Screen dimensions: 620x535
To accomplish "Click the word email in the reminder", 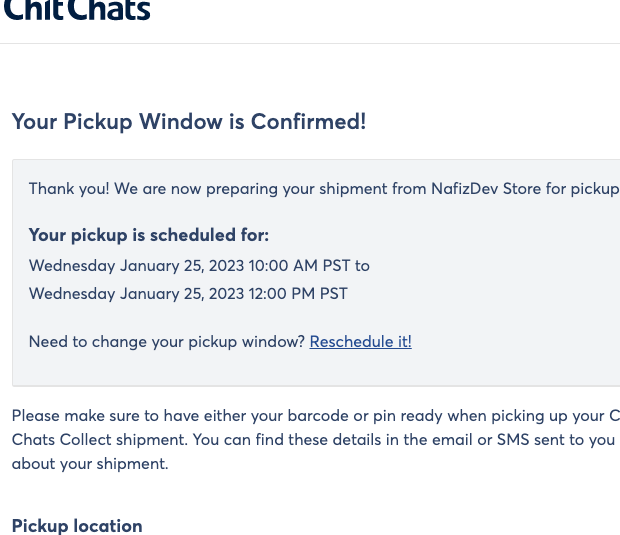I will click(x=452, y=440).
